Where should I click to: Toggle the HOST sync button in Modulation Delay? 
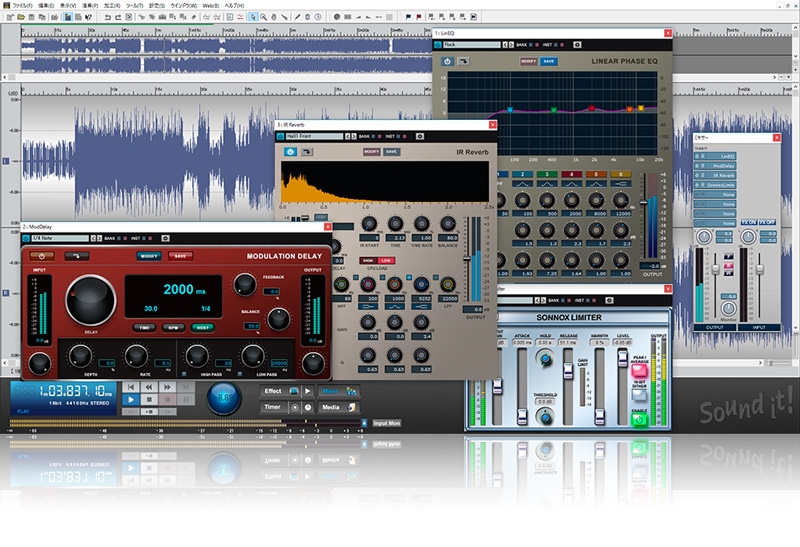203,327
